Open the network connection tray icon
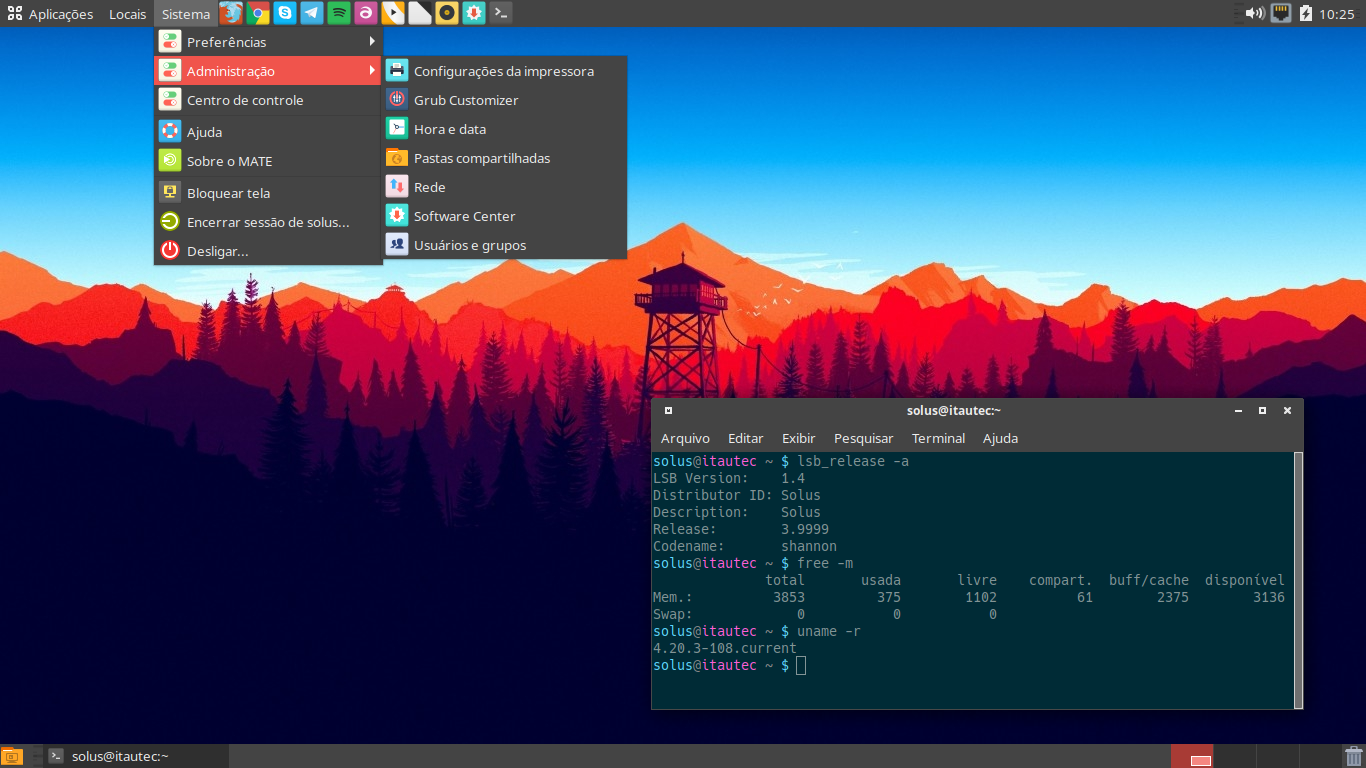This screenshot has height=768, width=1366. pos(1281,14)
